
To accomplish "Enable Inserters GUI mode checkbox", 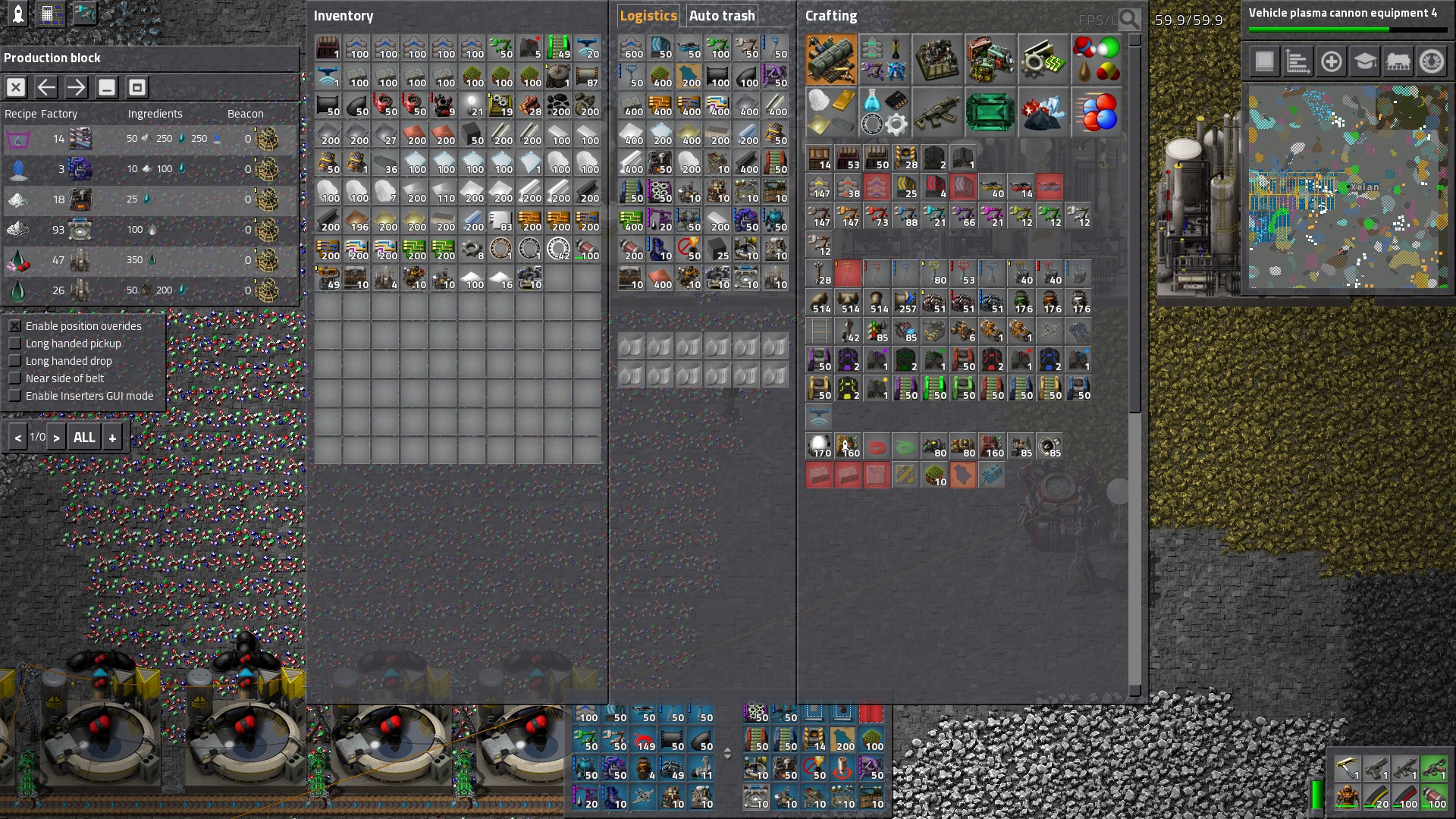I will click(x=15, y=396).
